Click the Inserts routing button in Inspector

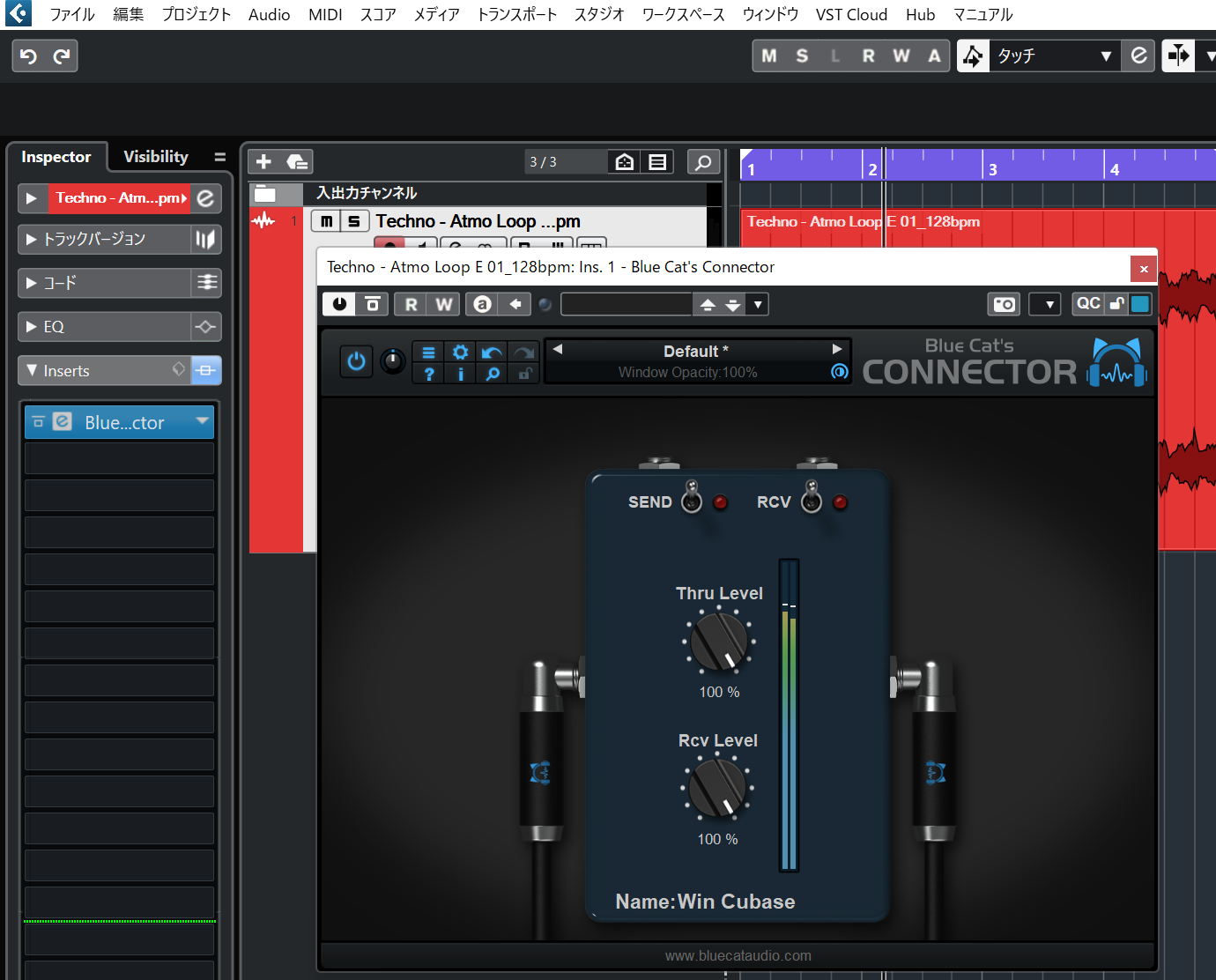pos(206,371)
